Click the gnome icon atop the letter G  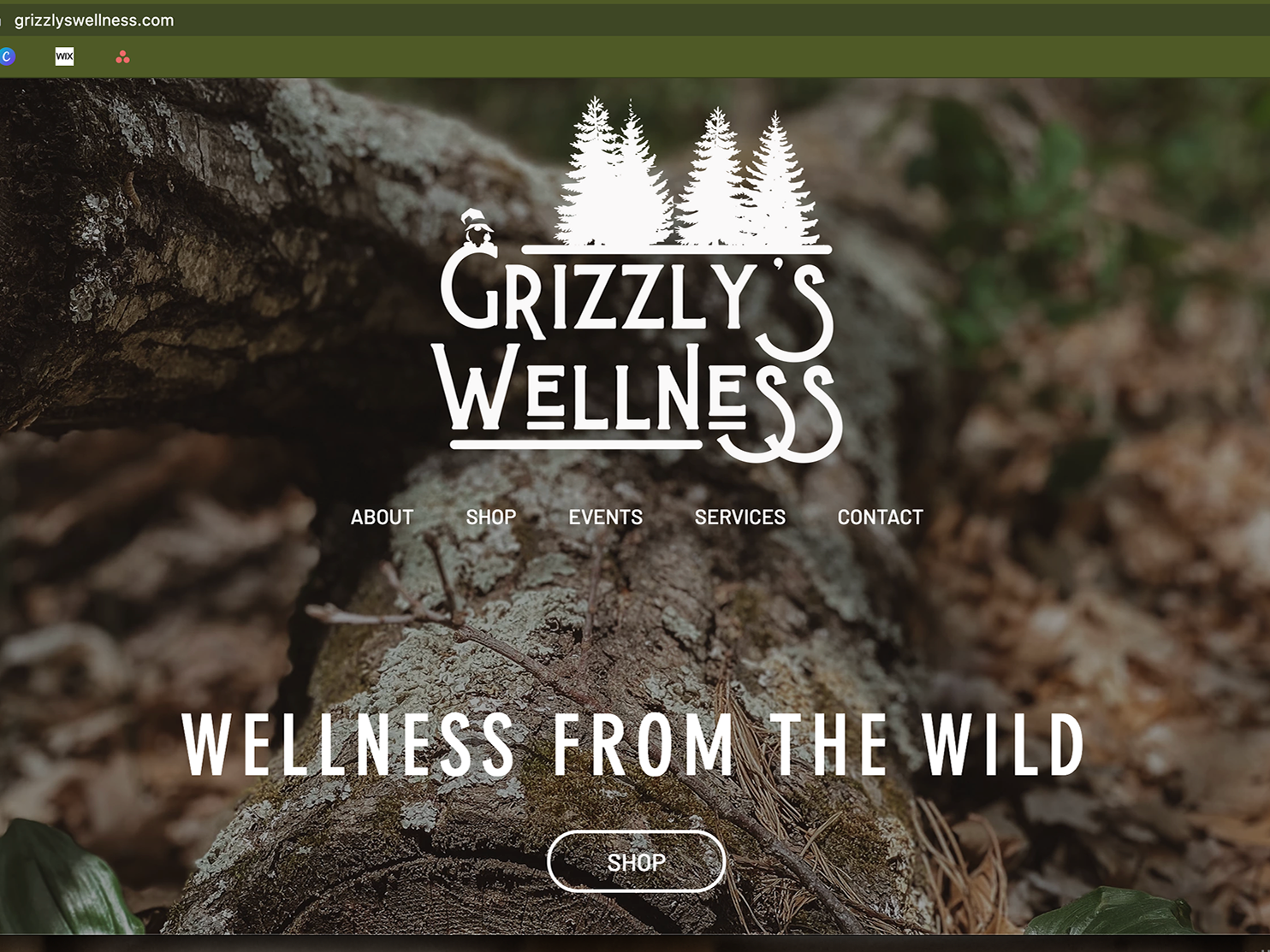(x=477, y=228)
